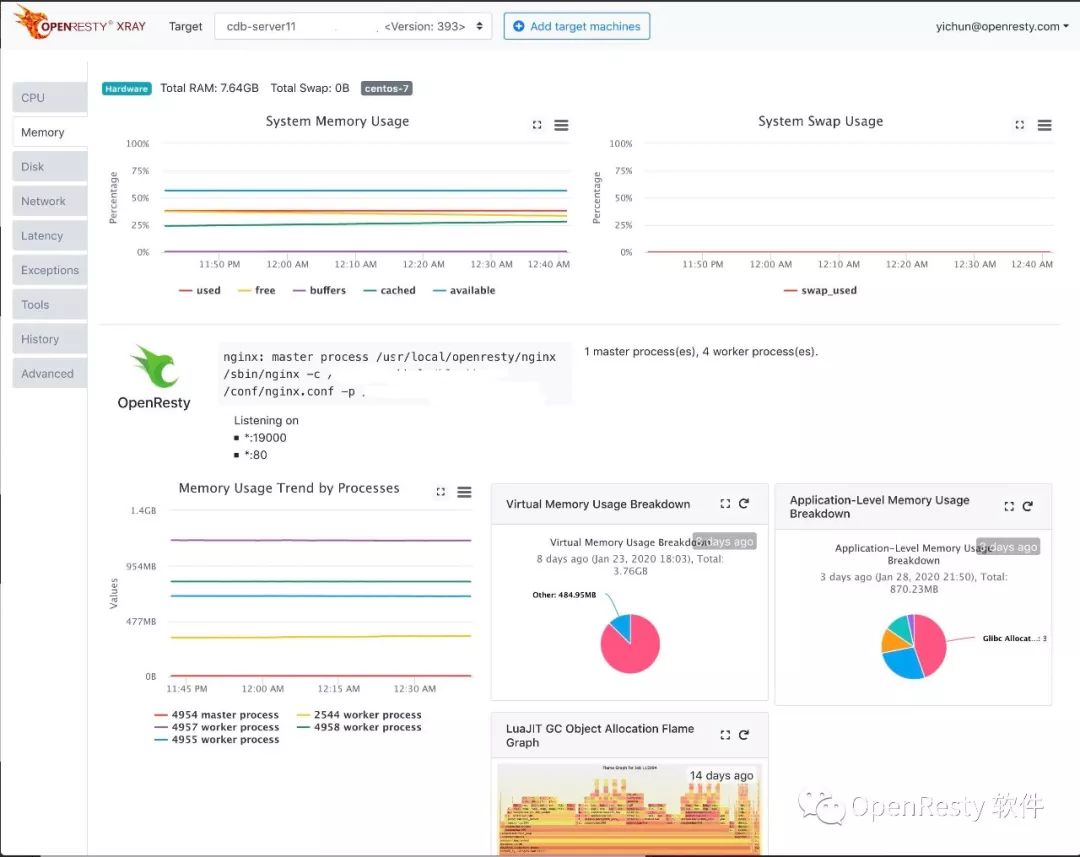The height and width of the screenshot is (857, 1080).
Task: Open System Memory Usage chart menu
Action: 561,125
